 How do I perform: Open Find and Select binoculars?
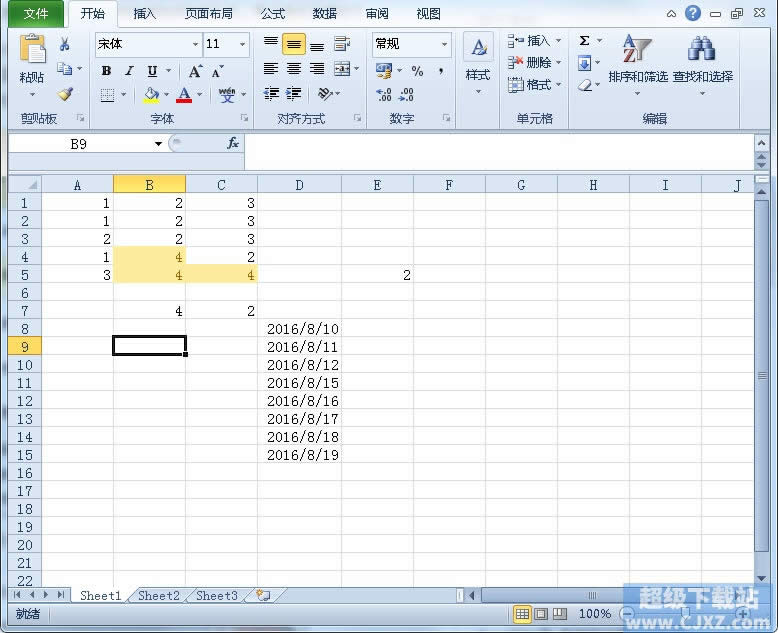point(701,49)
